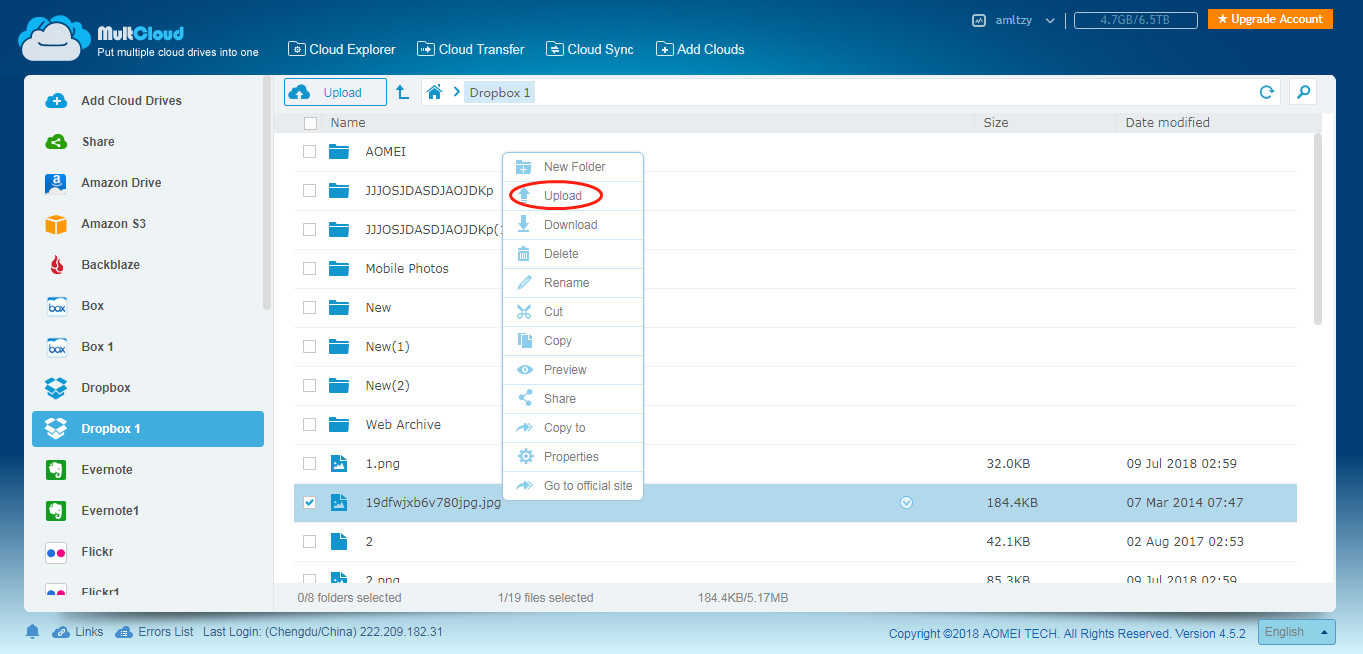
Task: Select Copy to in context menu
Action: [564, 428]
